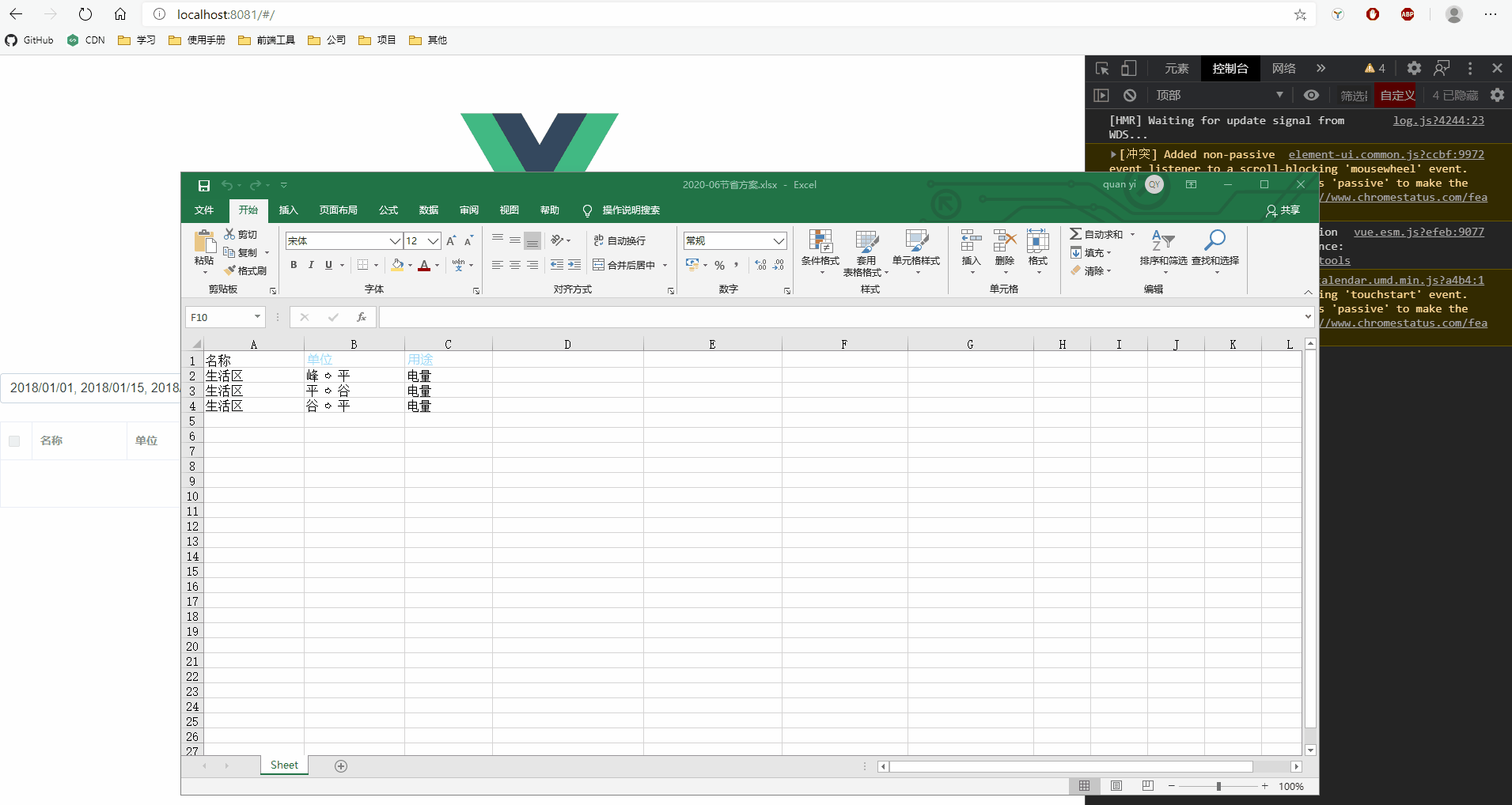Toggle the select-all checkbox in web table

[x=14, y=441]
